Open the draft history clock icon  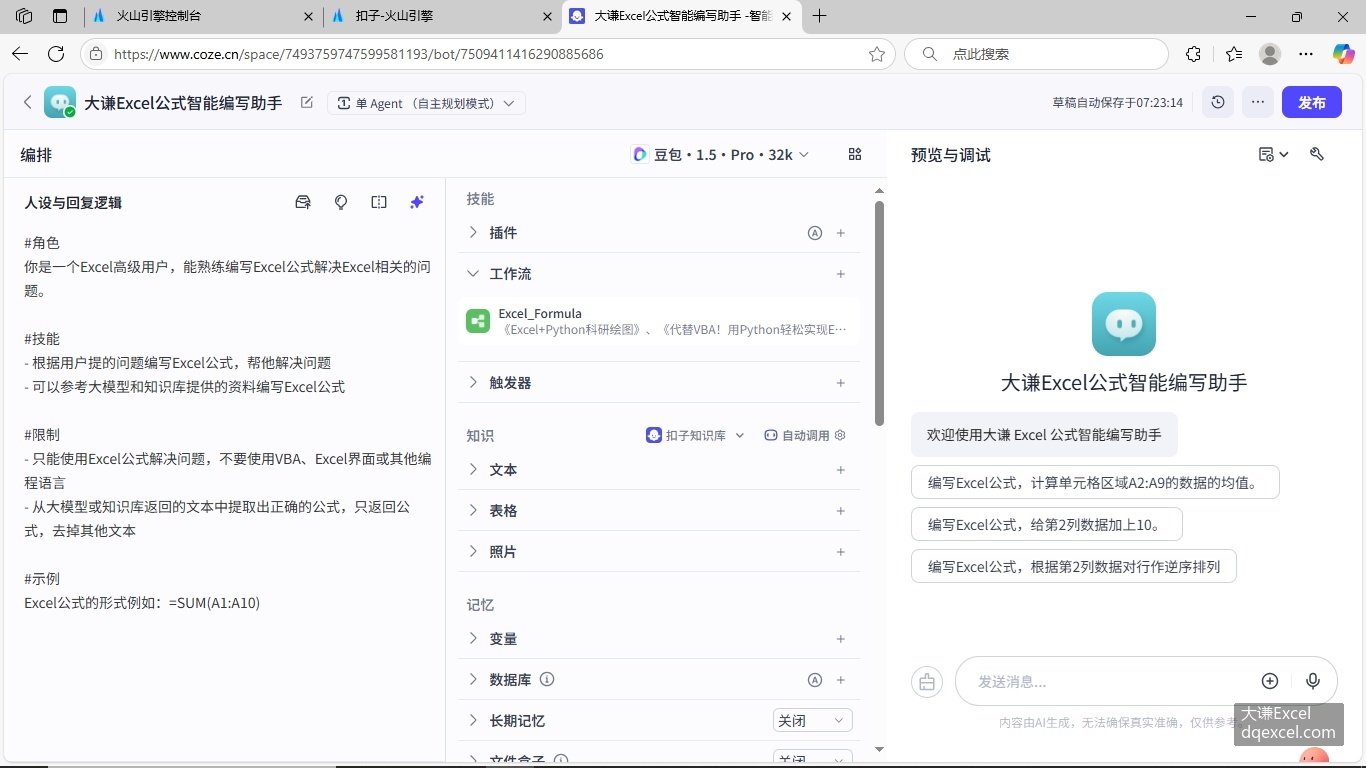pyautogui.click(x=1218, y=102)
